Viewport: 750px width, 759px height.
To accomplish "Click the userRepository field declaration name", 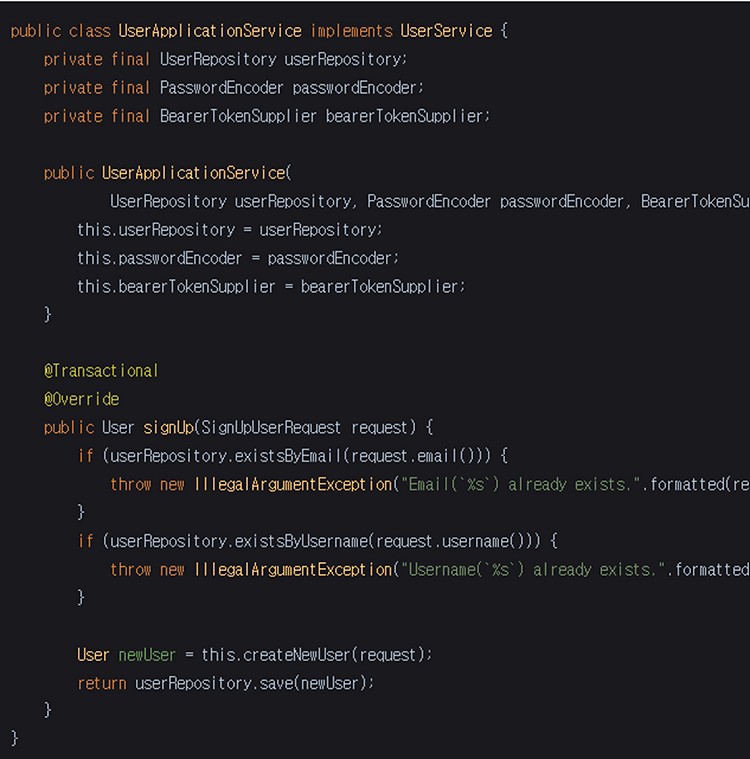I will pos(344,60).
